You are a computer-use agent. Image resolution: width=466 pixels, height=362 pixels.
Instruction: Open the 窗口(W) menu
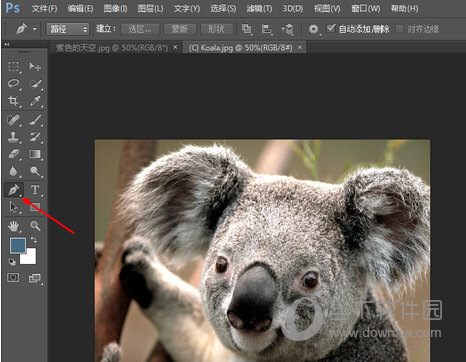tap(366, 8)
